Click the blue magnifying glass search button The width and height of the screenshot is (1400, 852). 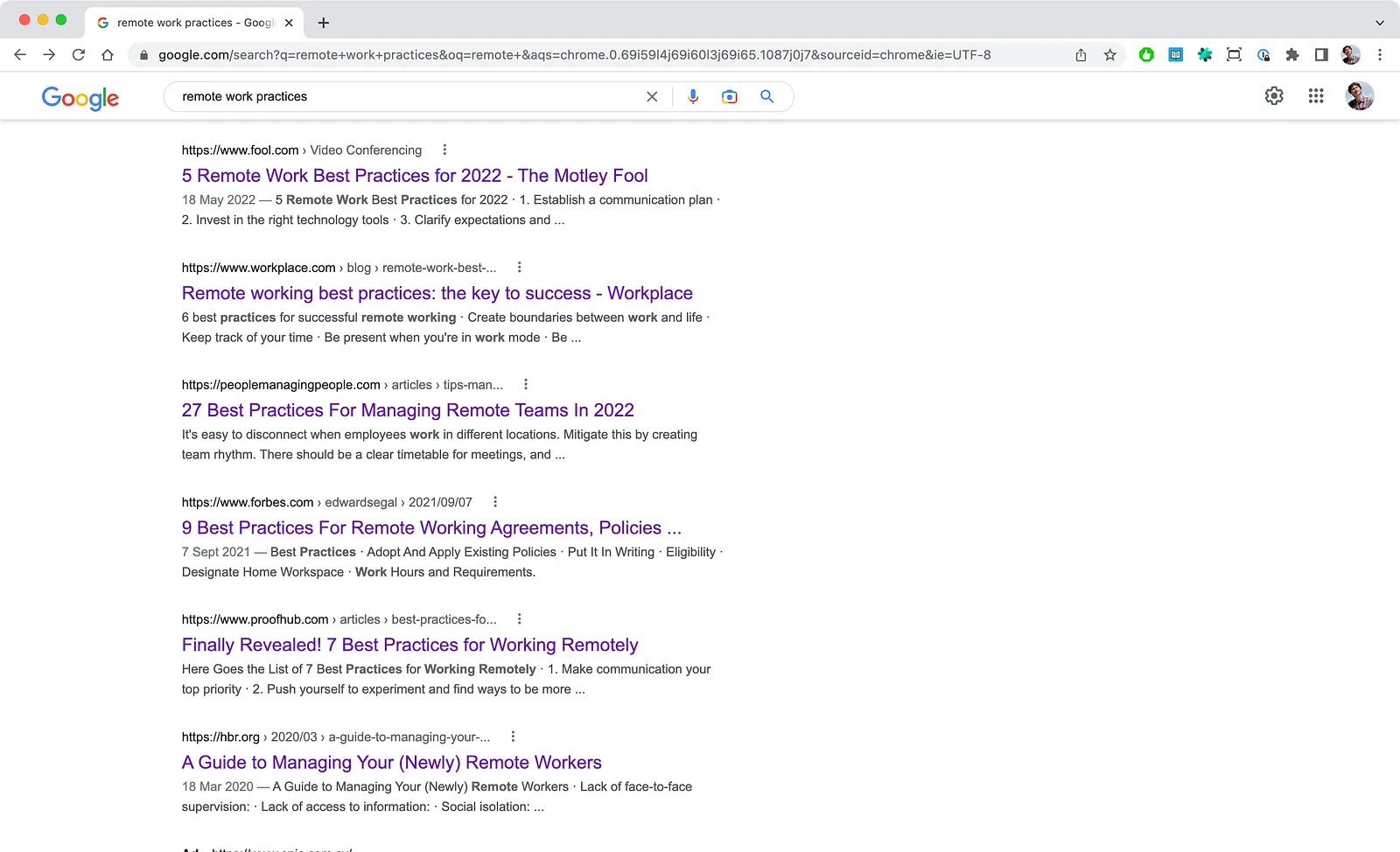click(x=767, y=97)
